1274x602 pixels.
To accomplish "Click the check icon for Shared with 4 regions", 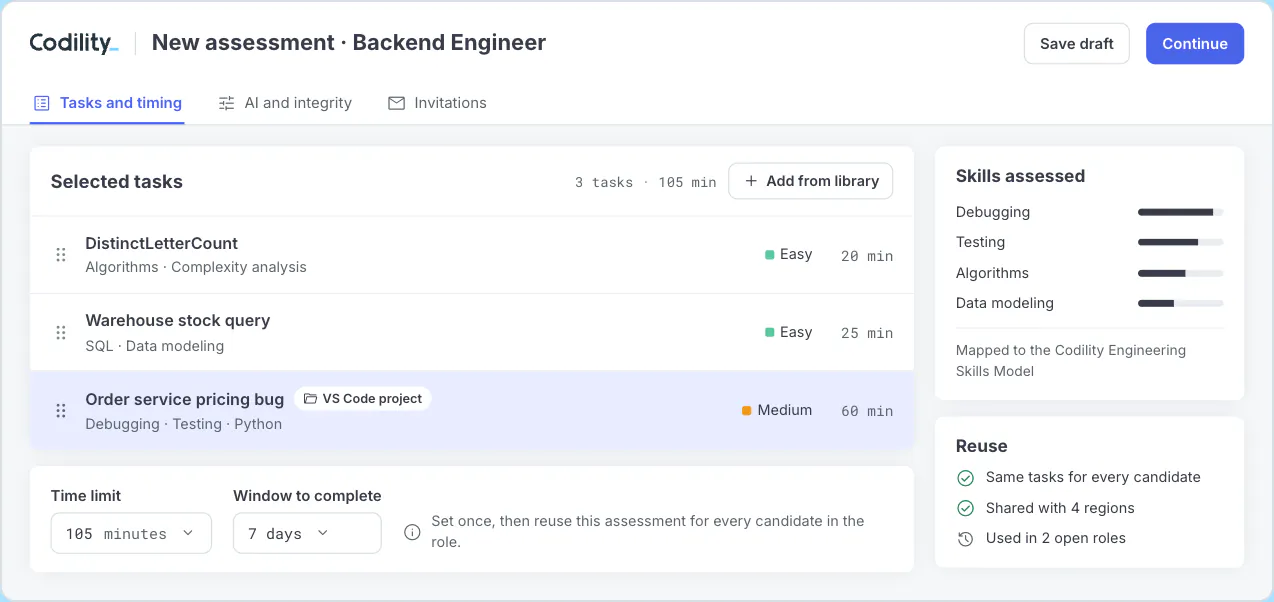I will tap(965, 508).
